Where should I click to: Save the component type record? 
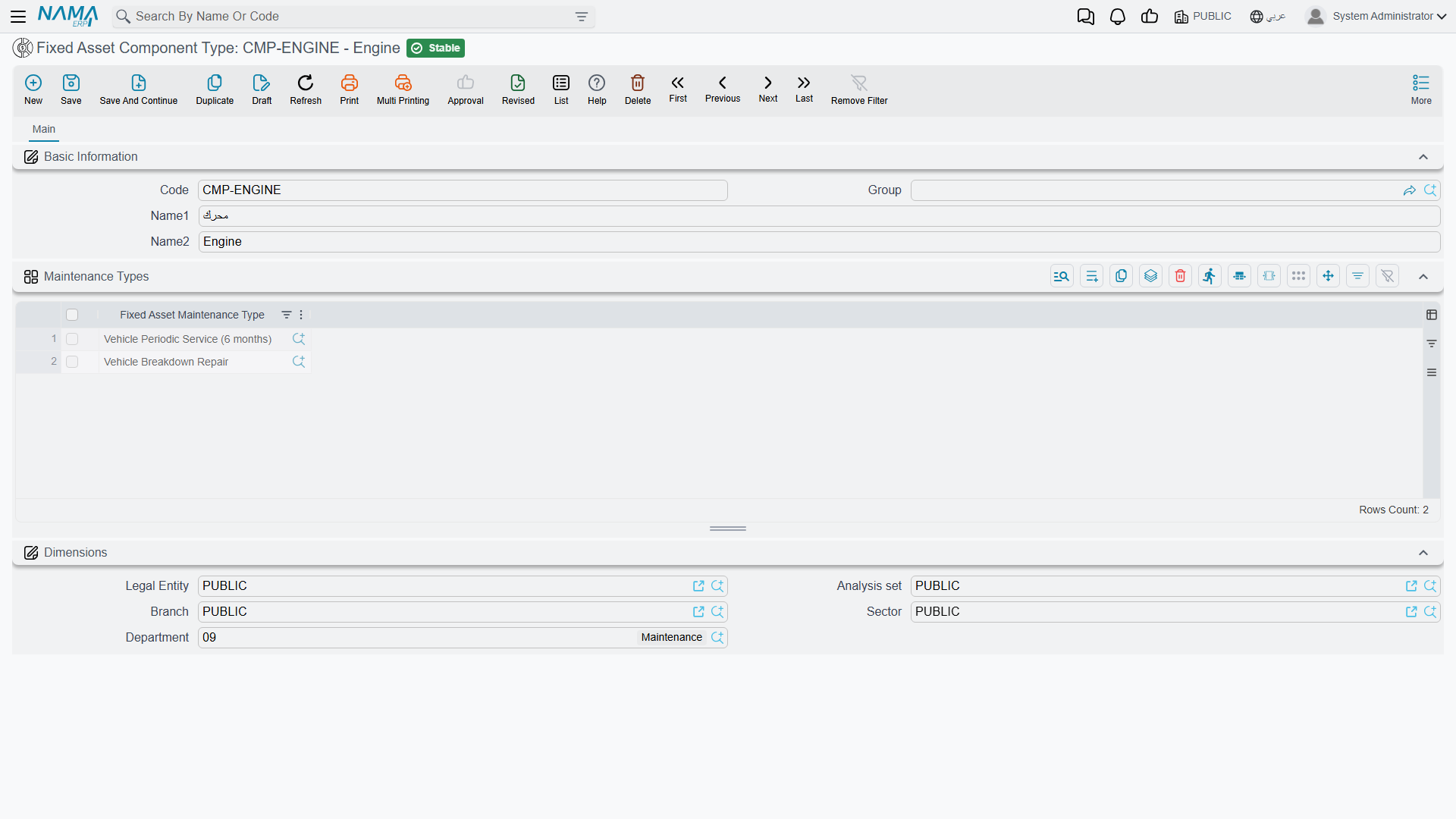tap(71, 89)
